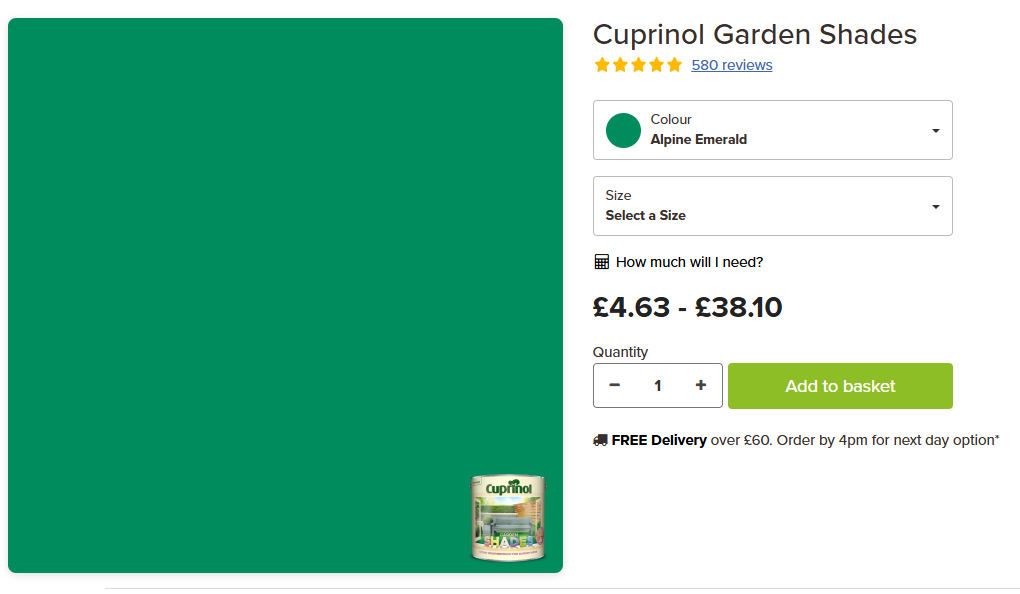Click the FREE Delivery text
Viewport: 1020px width, 594px height.
coord(659,440)
